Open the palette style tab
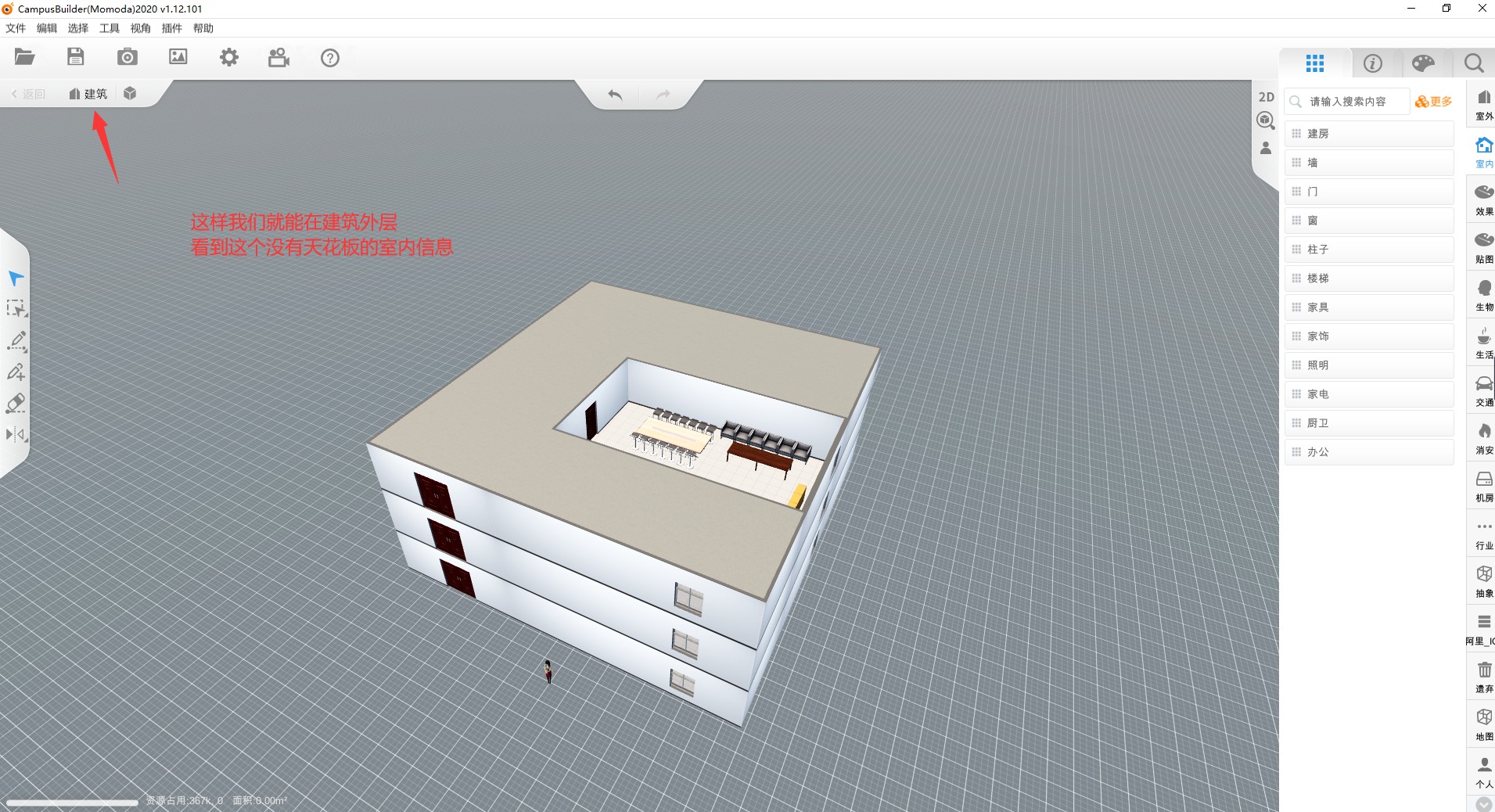 coord(1423,63)
